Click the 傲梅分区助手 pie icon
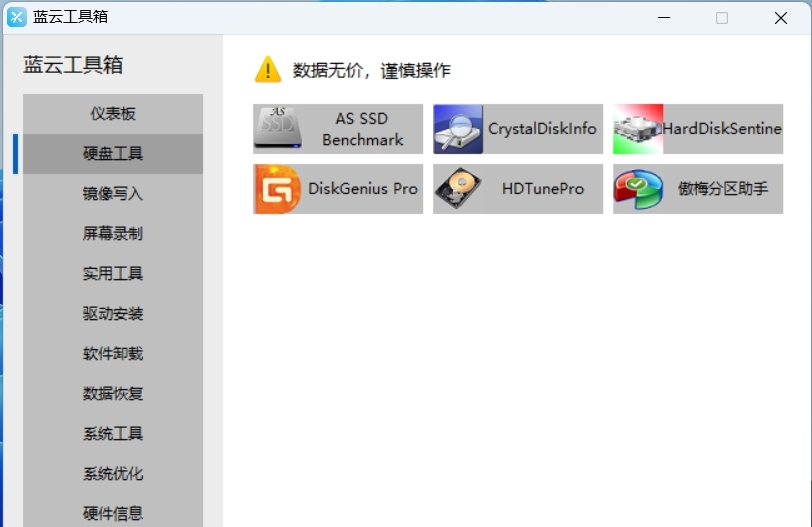This screenshot has width=812, height=527. pos(638,189)
